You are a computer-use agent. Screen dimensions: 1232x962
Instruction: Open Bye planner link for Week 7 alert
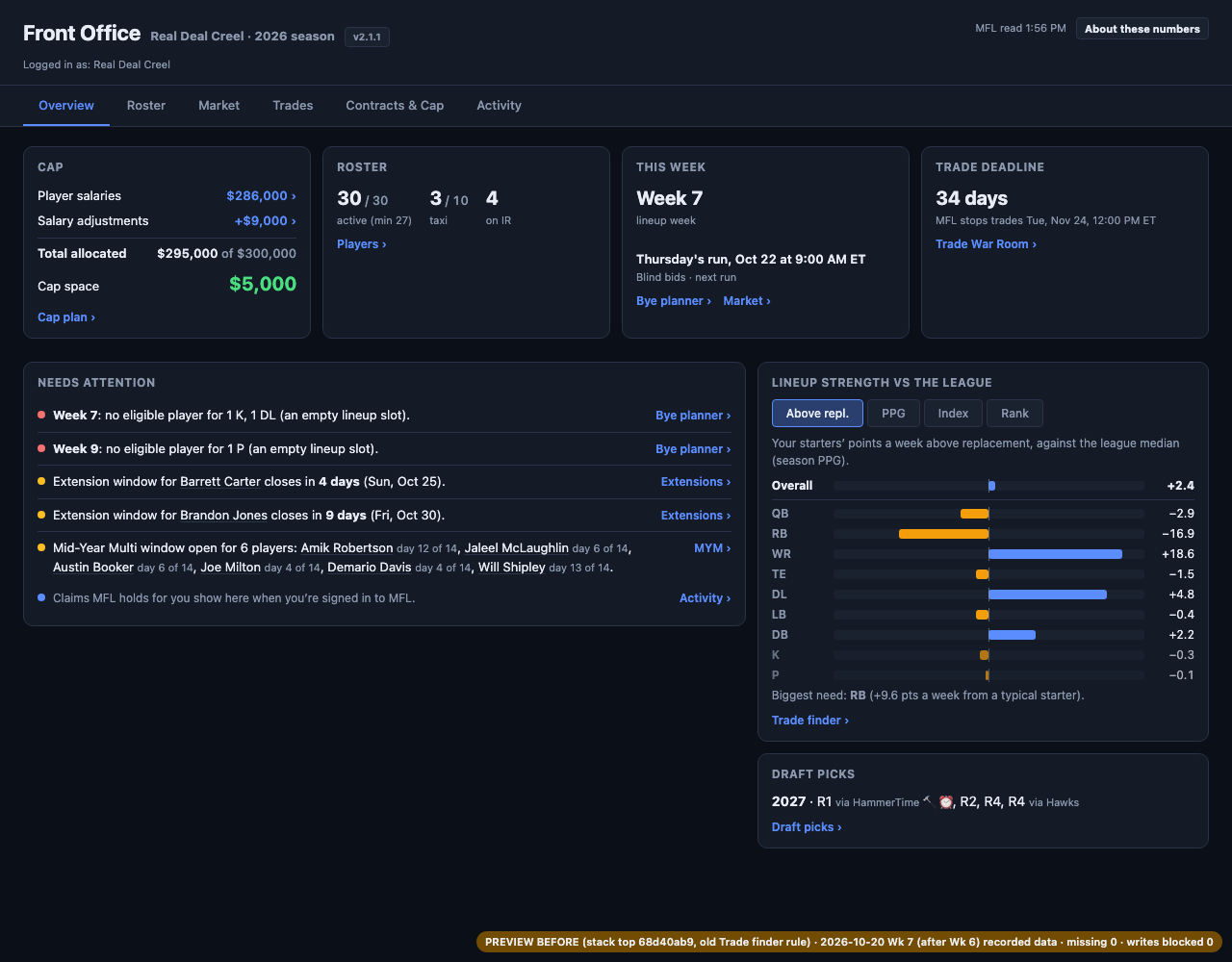[x=693, y=415]
